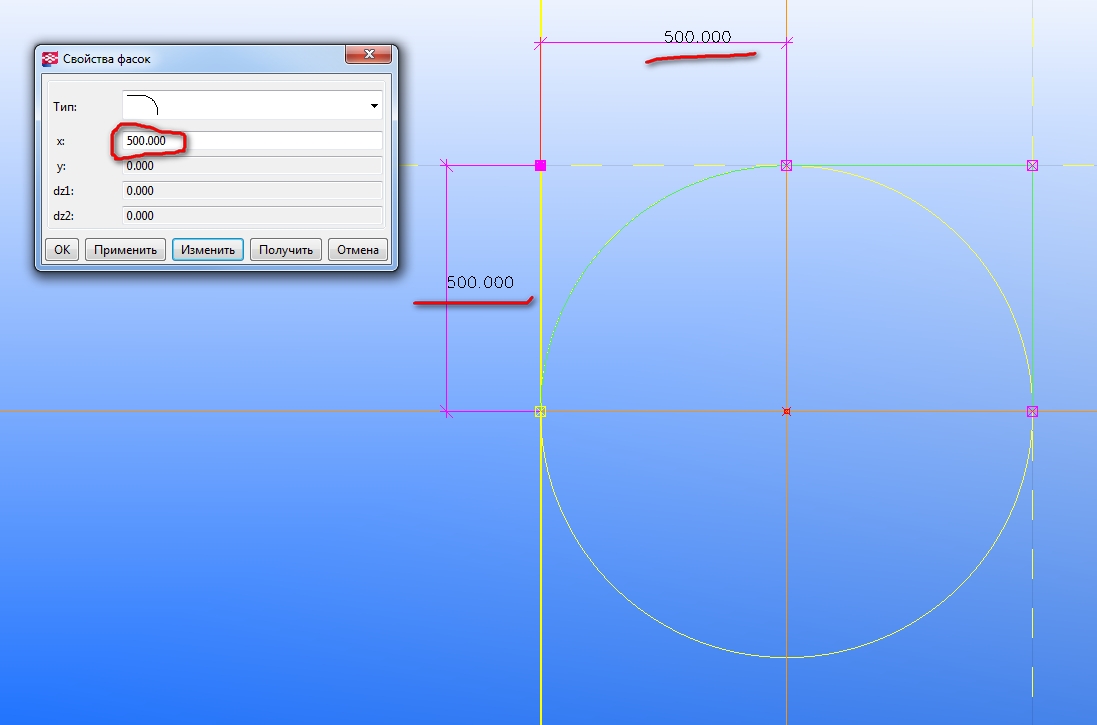Click the Применить button
Viewport: 1097px width, 725px height.
pyautogui.click(x=126, y=250)
